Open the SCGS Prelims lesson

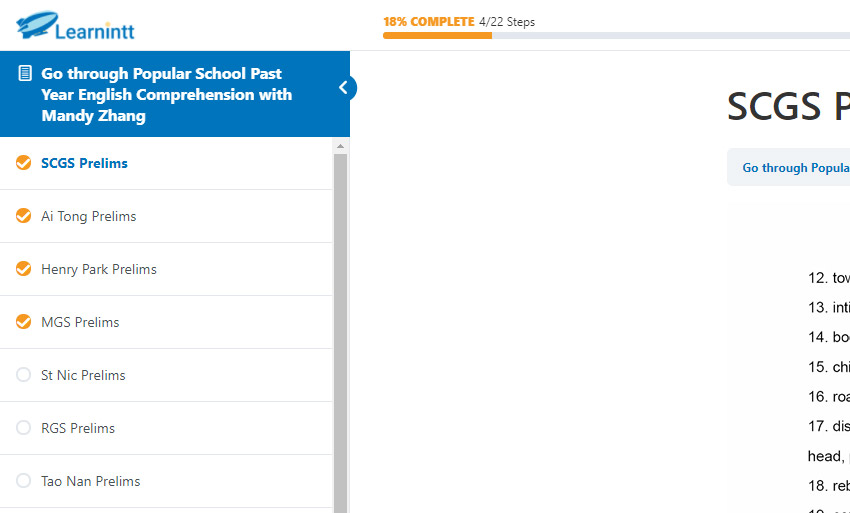tap(166, 163)
